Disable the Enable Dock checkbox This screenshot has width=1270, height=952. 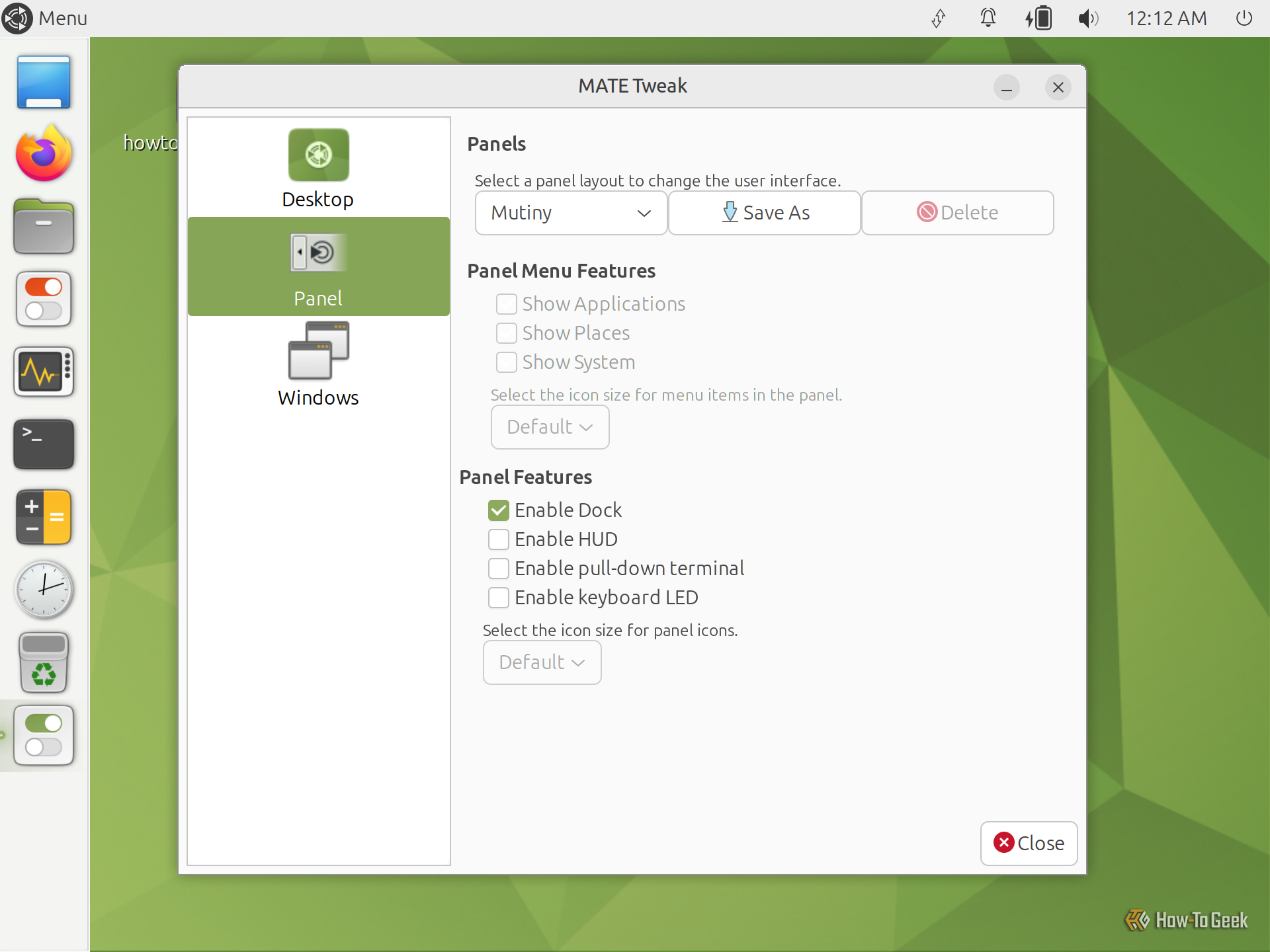499,510
